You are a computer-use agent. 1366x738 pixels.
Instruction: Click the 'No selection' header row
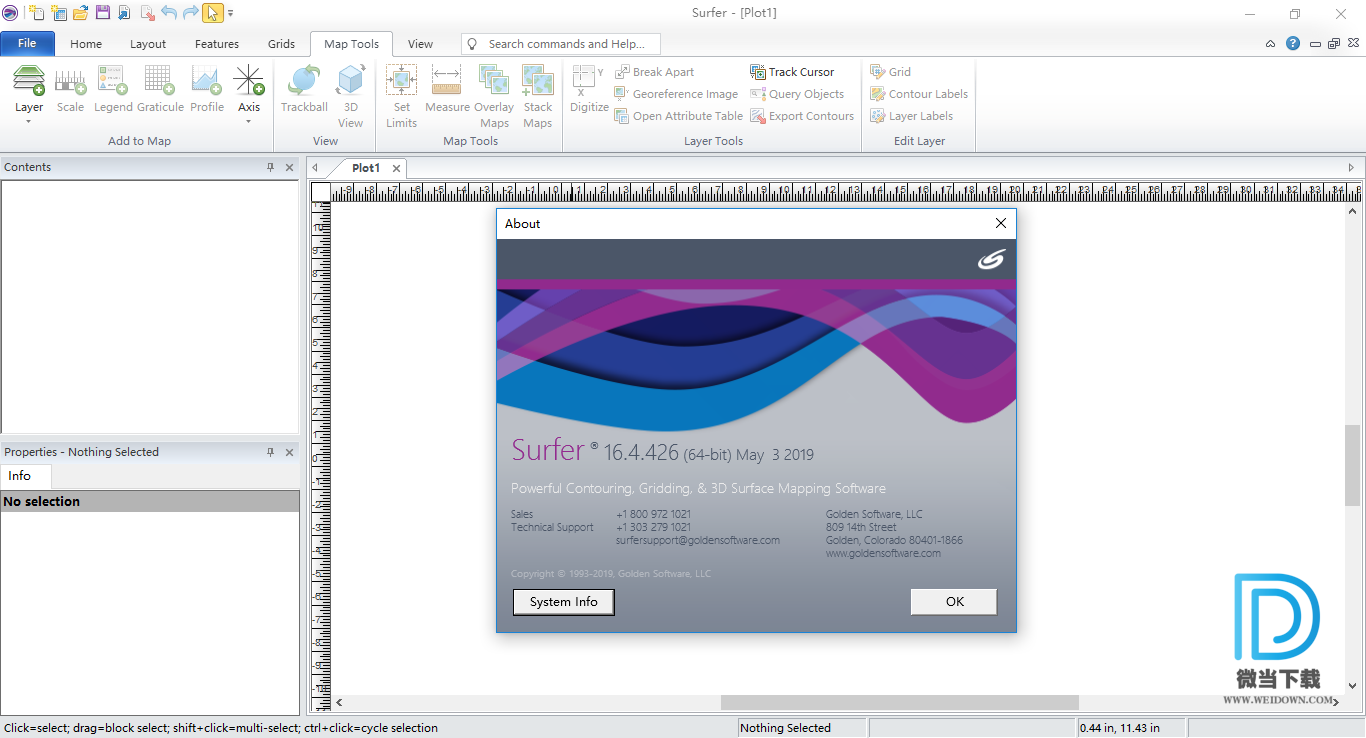(x=150, y=501)
